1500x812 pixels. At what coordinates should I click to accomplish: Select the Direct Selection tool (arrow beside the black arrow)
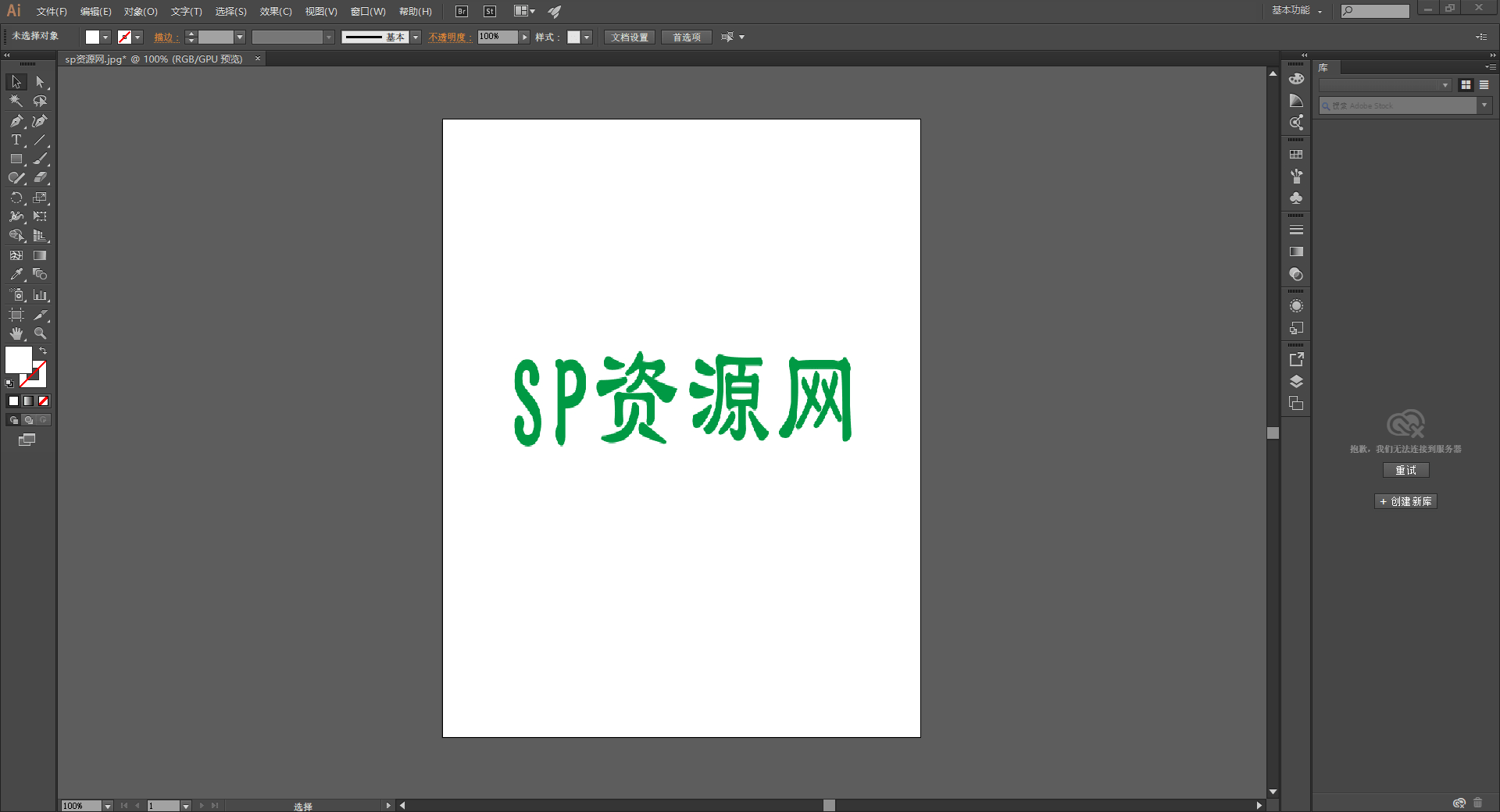click(41, 82)
